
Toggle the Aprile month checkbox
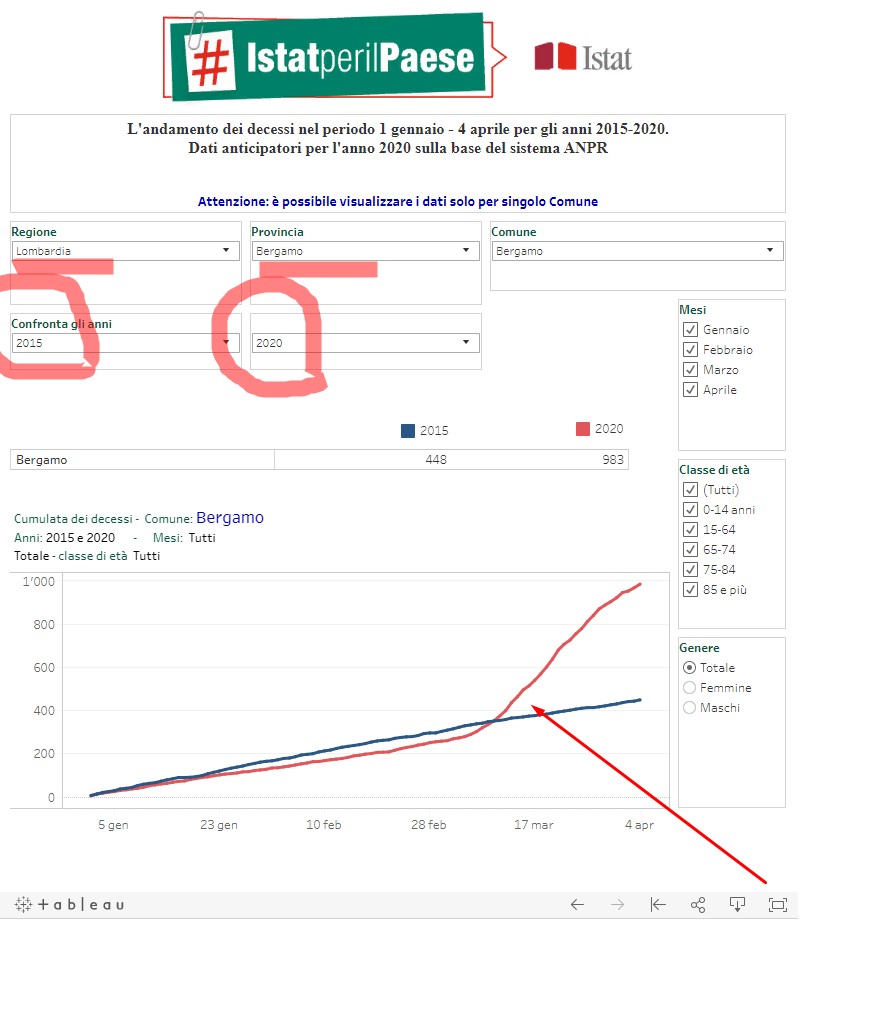coord(690,390)
